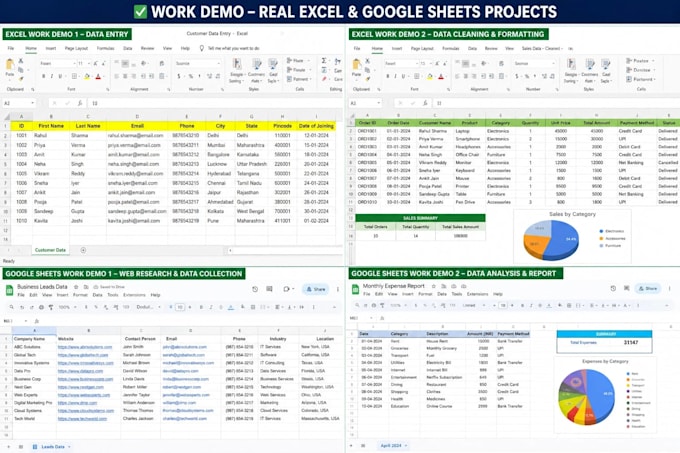680x453 pixels.
Task: Click Expenses by Category pie chart
Action: [587, 397]
